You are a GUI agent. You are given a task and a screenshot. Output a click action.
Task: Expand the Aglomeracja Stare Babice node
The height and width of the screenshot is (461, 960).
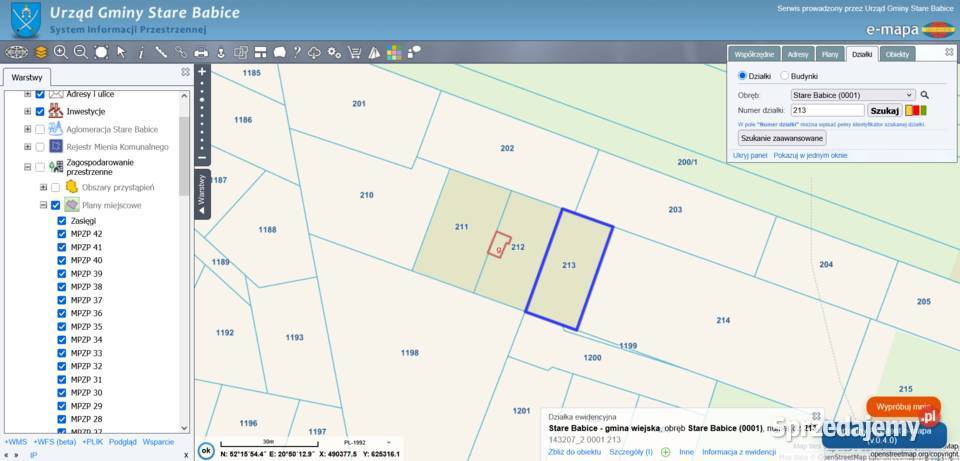28,129
